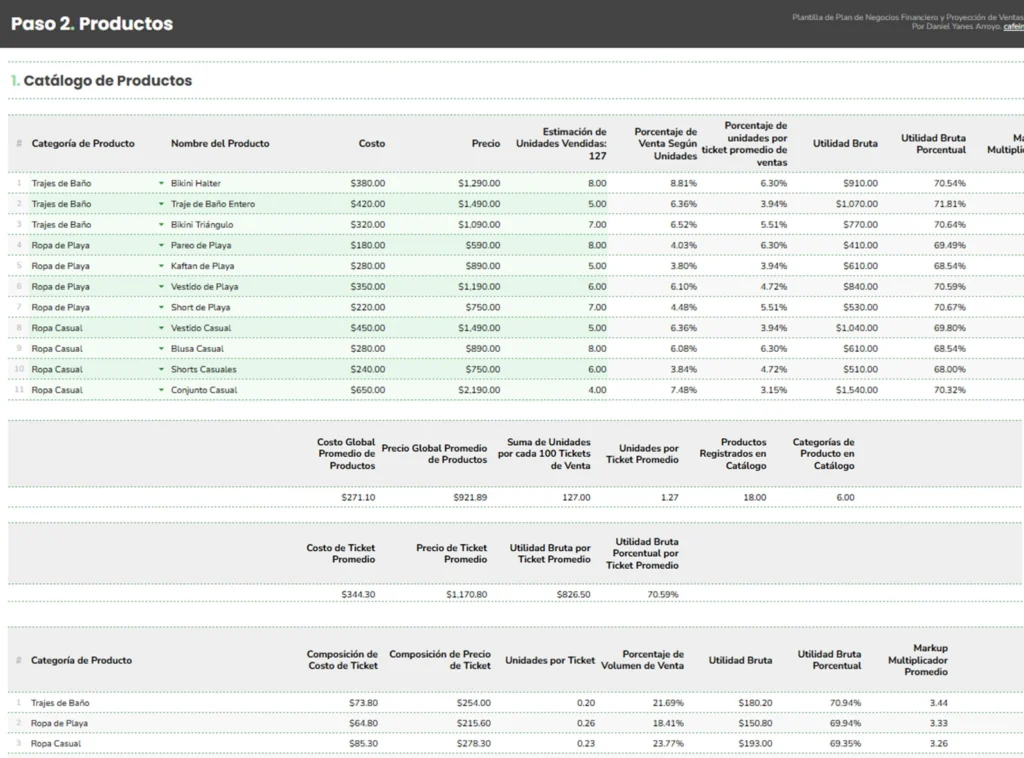Select the Vestido Casual cell
The width and height of the screenshot is (1024, 758).
click(x=201, y=328)
